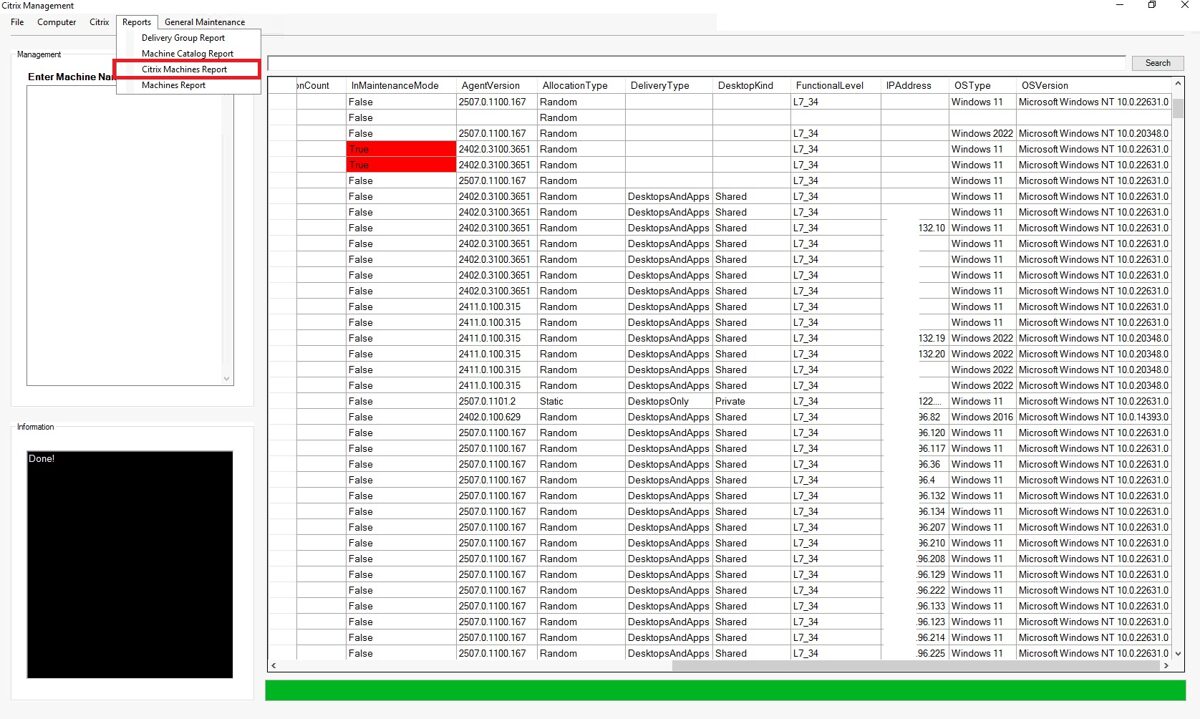1200x719 pixels.
Task: Select IP address cell ending 132.10
Action: coord(914,228)
